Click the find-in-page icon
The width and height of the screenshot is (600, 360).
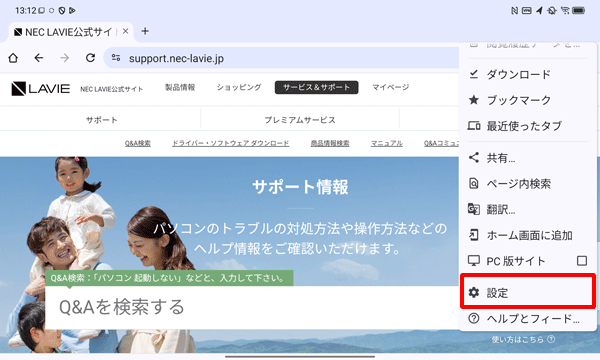click(x=474, y=183)
